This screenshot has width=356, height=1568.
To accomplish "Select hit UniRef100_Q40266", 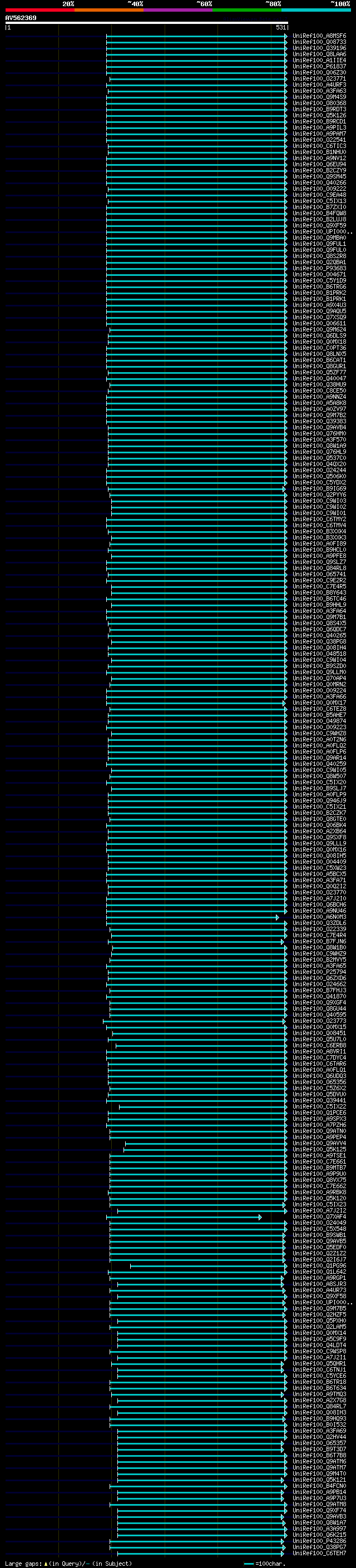I will pyautogui.click(x=319, y=182).
